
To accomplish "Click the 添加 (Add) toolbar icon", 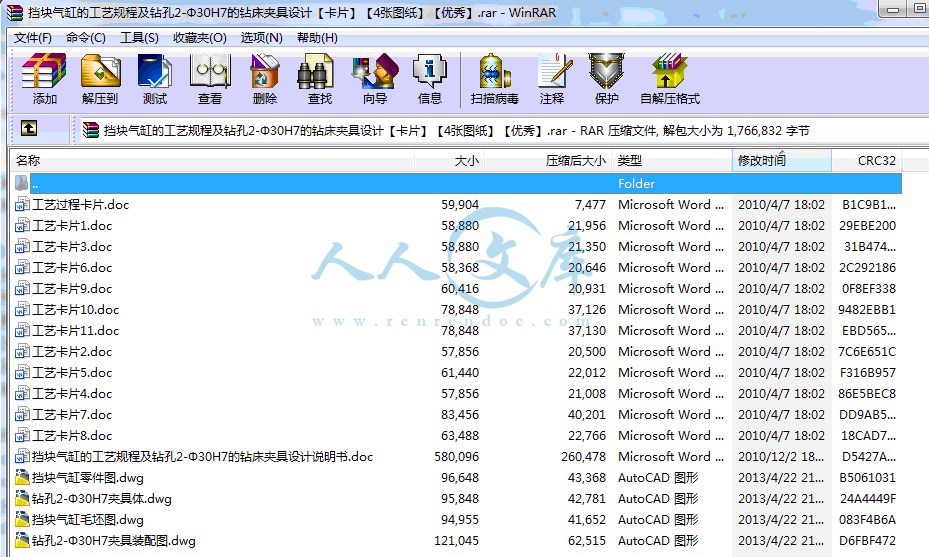I will [x=44, y=71].
